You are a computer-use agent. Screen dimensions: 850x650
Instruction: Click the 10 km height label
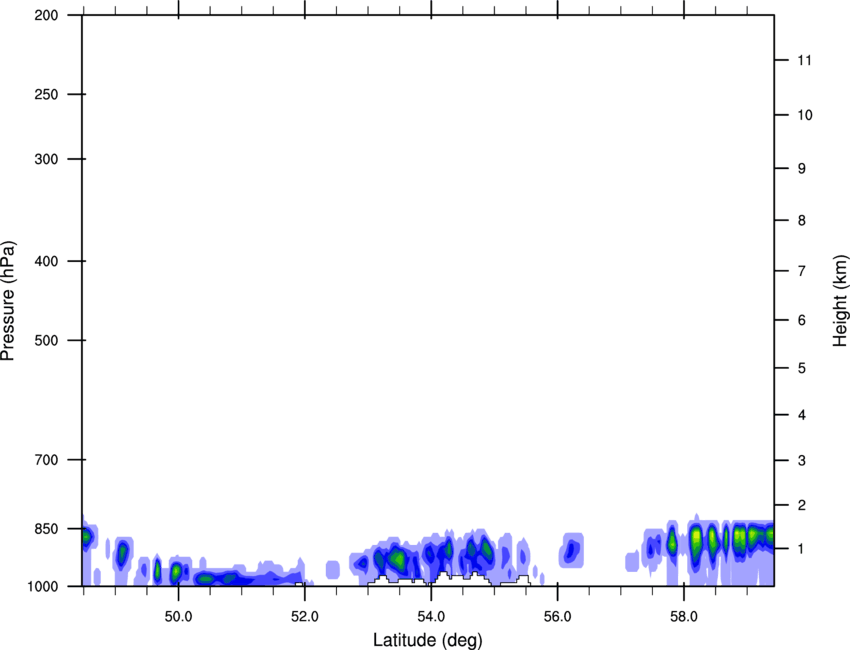click(805, 115)
